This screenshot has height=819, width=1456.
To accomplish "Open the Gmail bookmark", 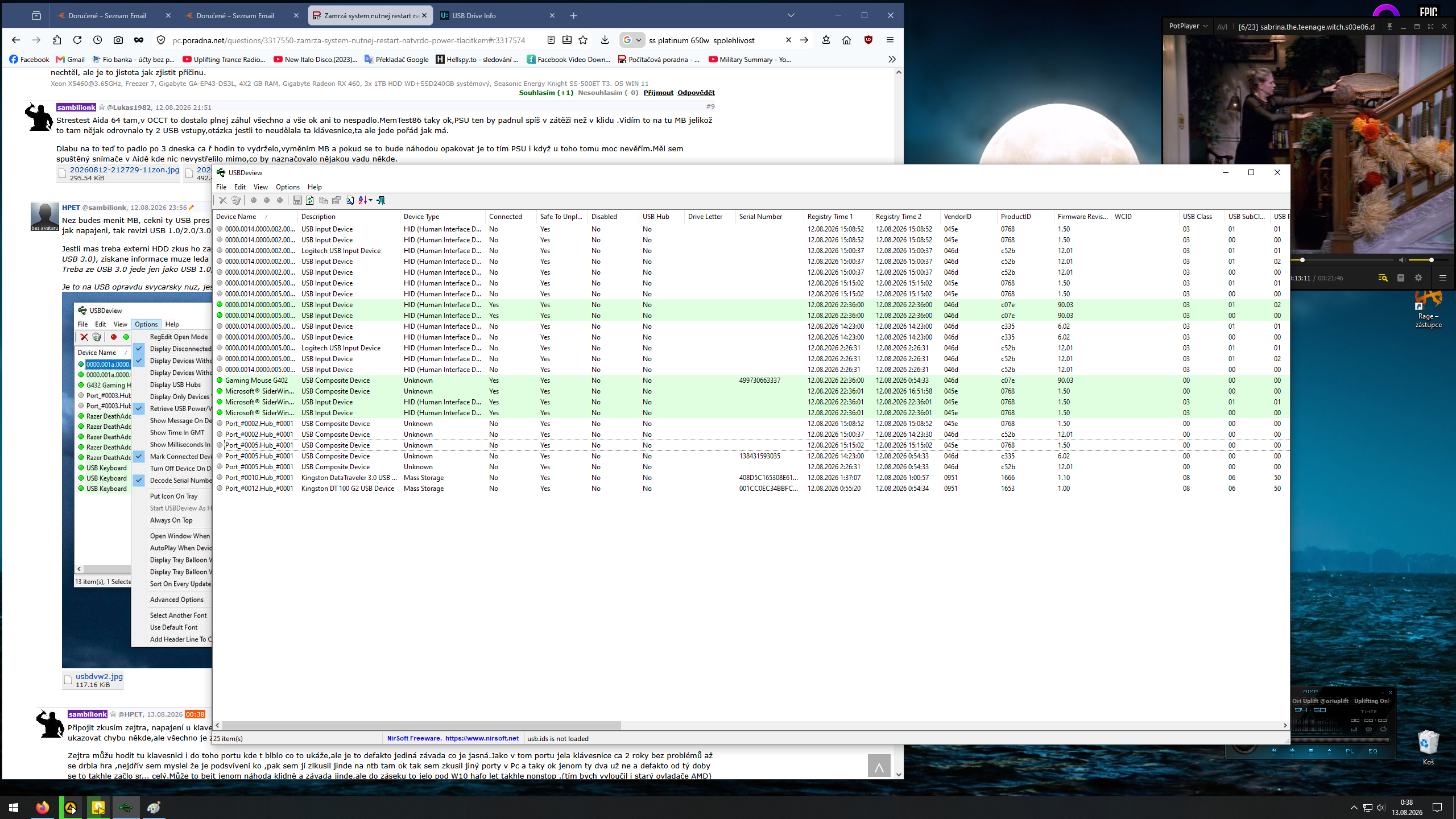I will pyautogui.click(x=71, y=59).
